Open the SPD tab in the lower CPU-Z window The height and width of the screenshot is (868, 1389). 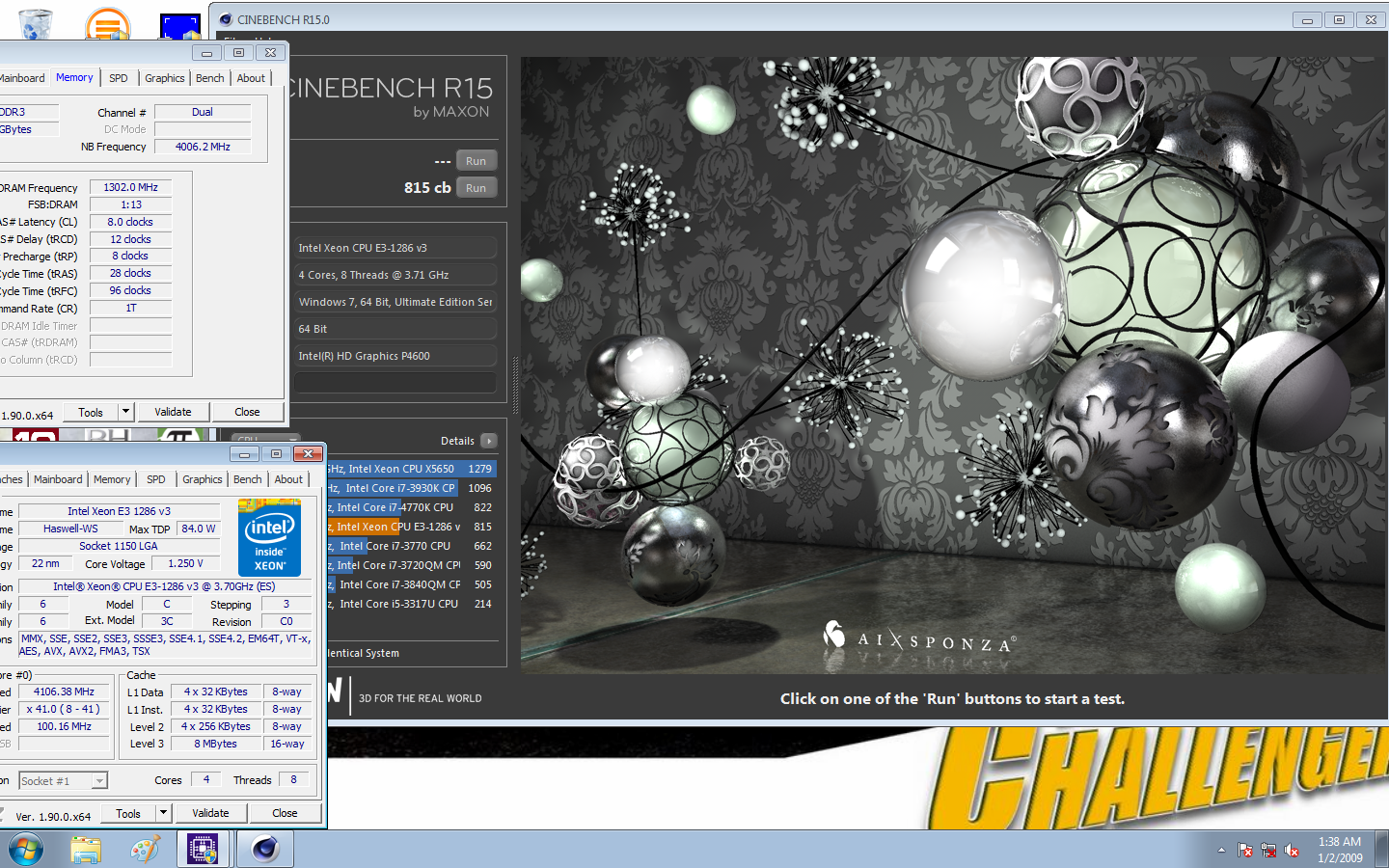pos(156,479)
